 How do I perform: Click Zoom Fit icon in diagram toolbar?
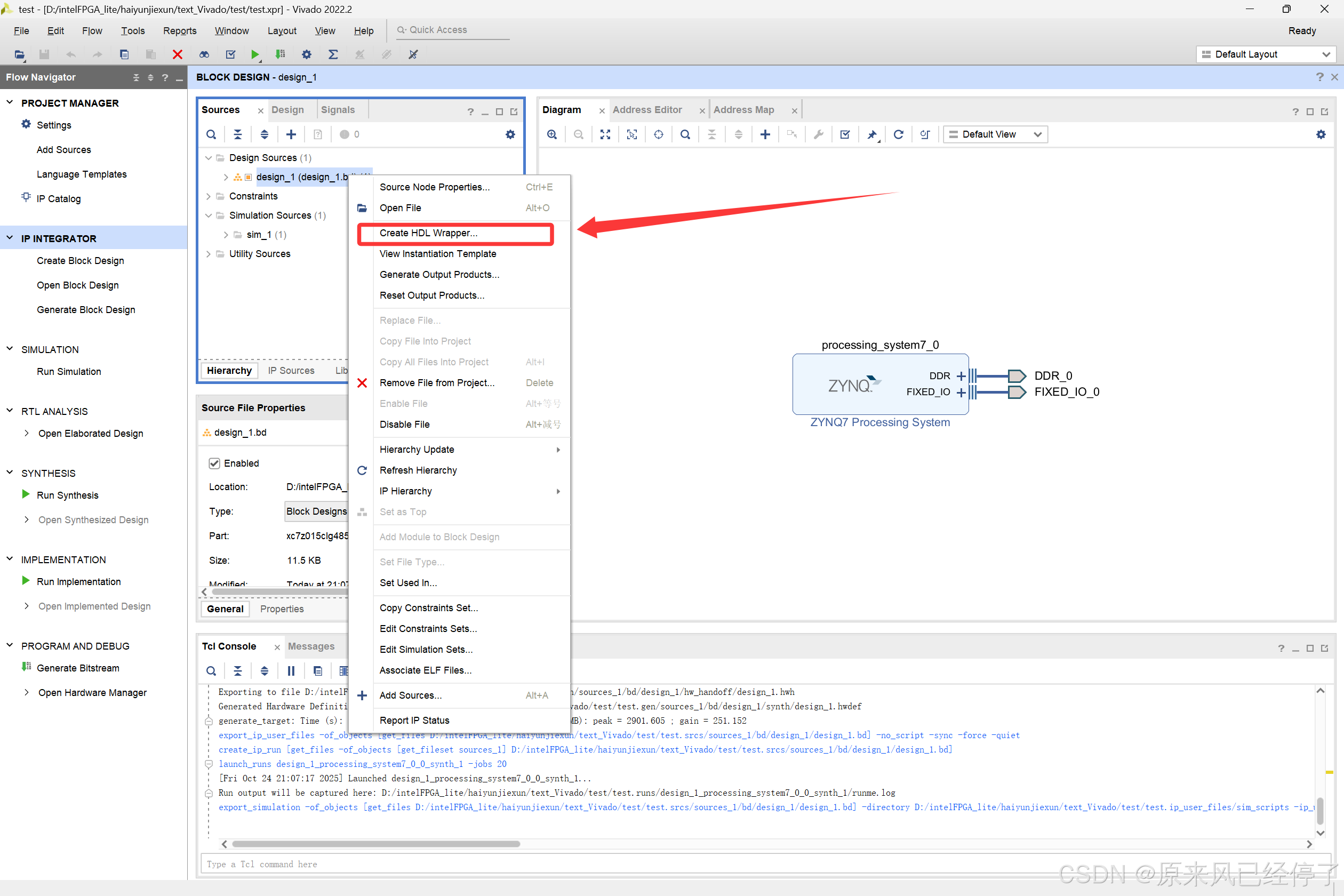click(605, 134)
